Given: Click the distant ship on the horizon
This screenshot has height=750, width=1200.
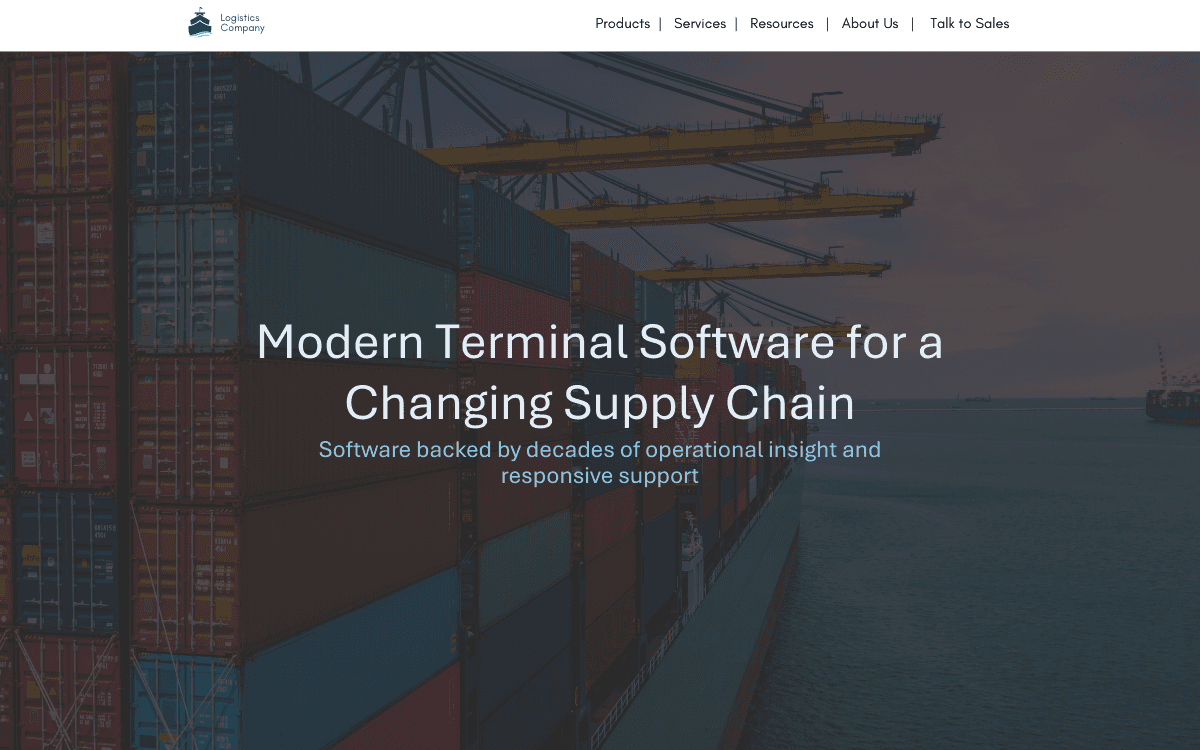Looking at the screenshot, I should [x=1171, y=403].
